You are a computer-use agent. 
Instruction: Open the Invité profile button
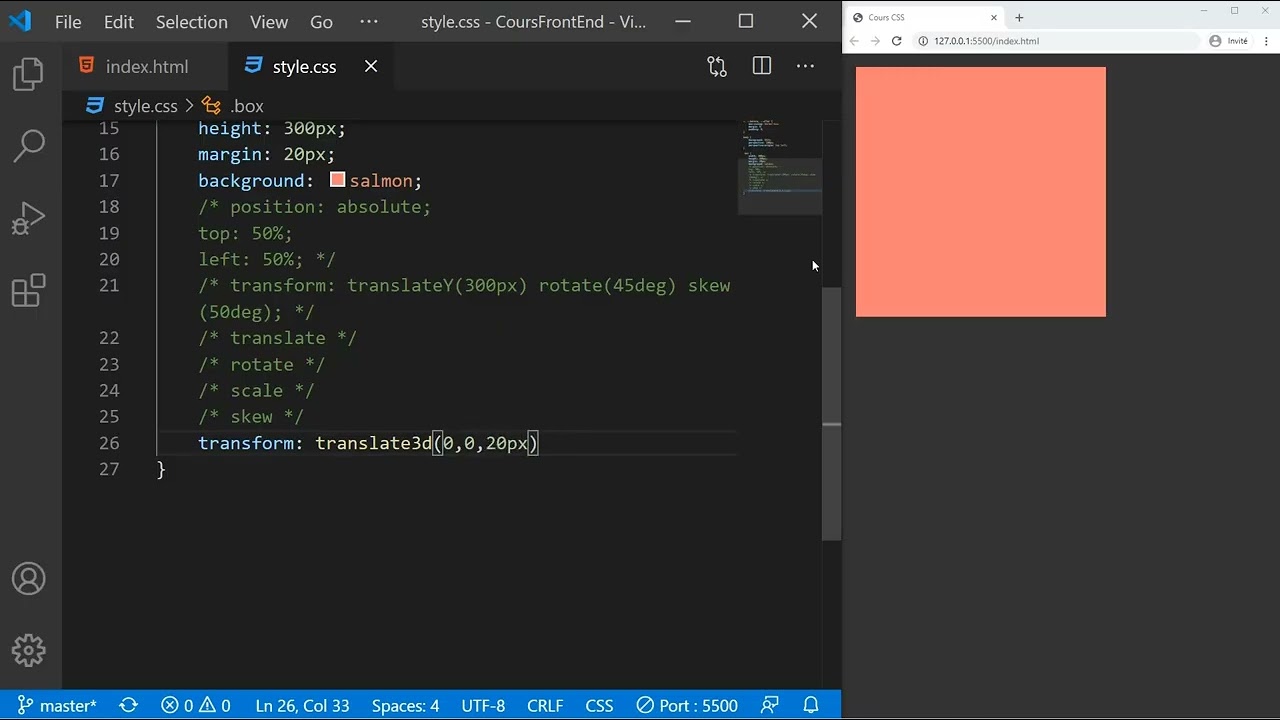coord(1229,41)
